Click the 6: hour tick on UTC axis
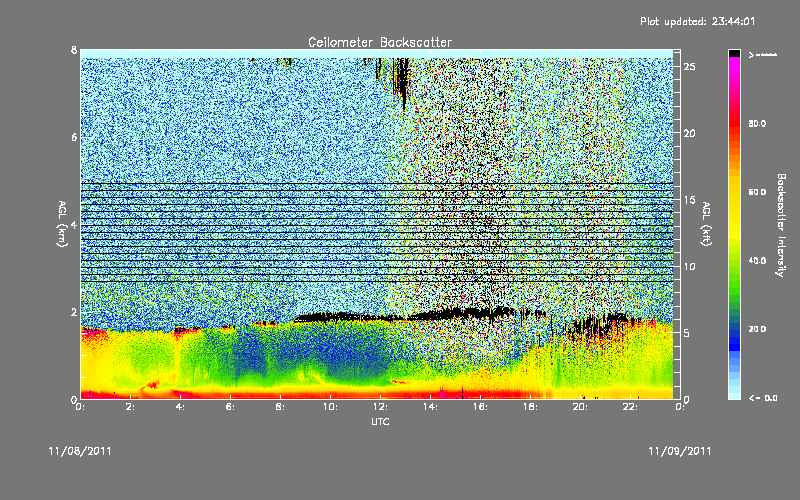 pos(230,407)
